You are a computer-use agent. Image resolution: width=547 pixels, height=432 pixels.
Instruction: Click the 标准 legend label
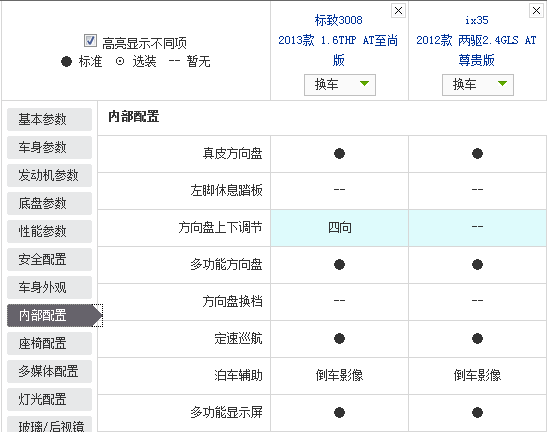coord(90,62)
